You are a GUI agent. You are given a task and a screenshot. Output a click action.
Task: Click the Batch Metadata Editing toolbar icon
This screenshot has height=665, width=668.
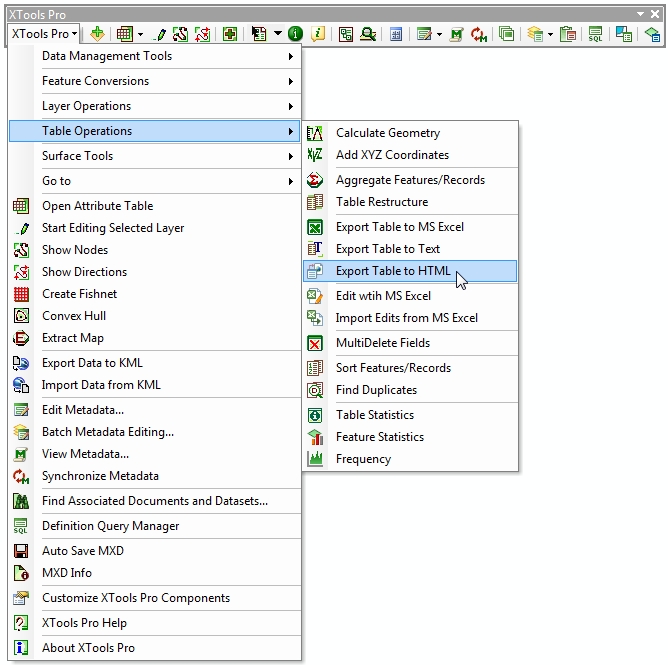coord(535,34)
